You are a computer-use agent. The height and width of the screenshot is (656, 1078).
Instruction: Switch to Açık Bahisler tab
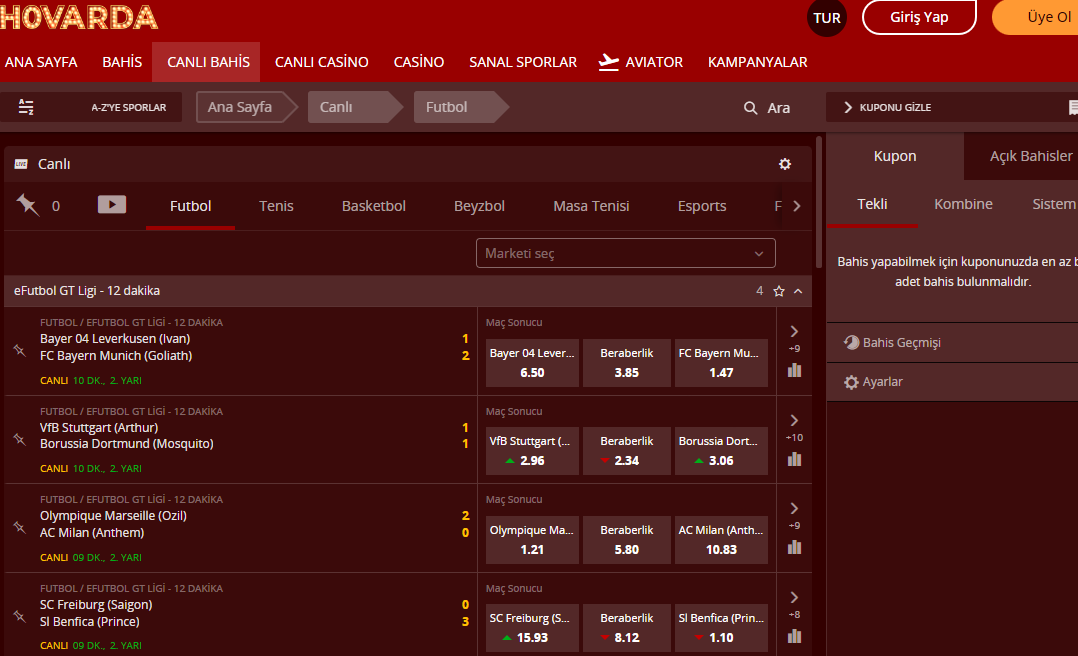[1030, 156]
